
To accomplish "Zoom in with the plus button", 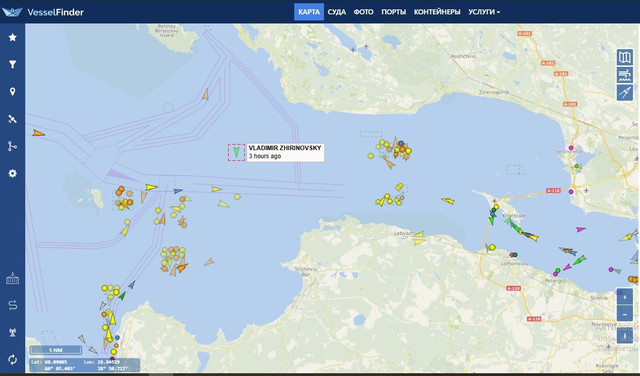I will (x=624, y=296).
